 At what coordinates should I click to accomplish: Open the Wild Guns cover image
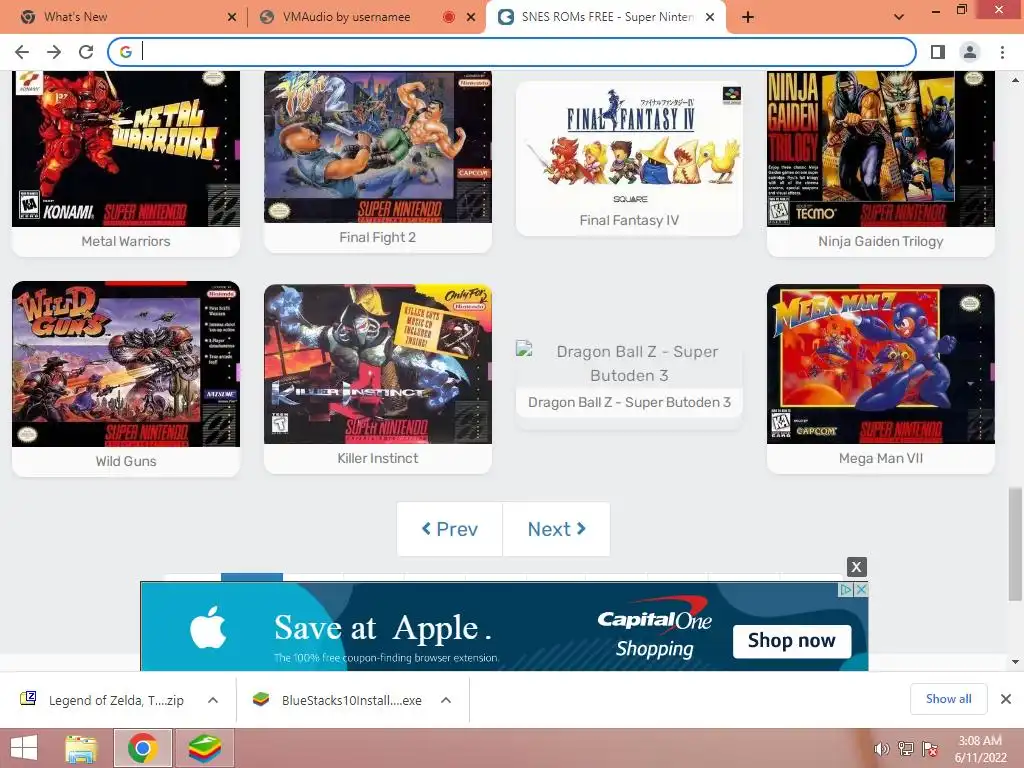126,364
